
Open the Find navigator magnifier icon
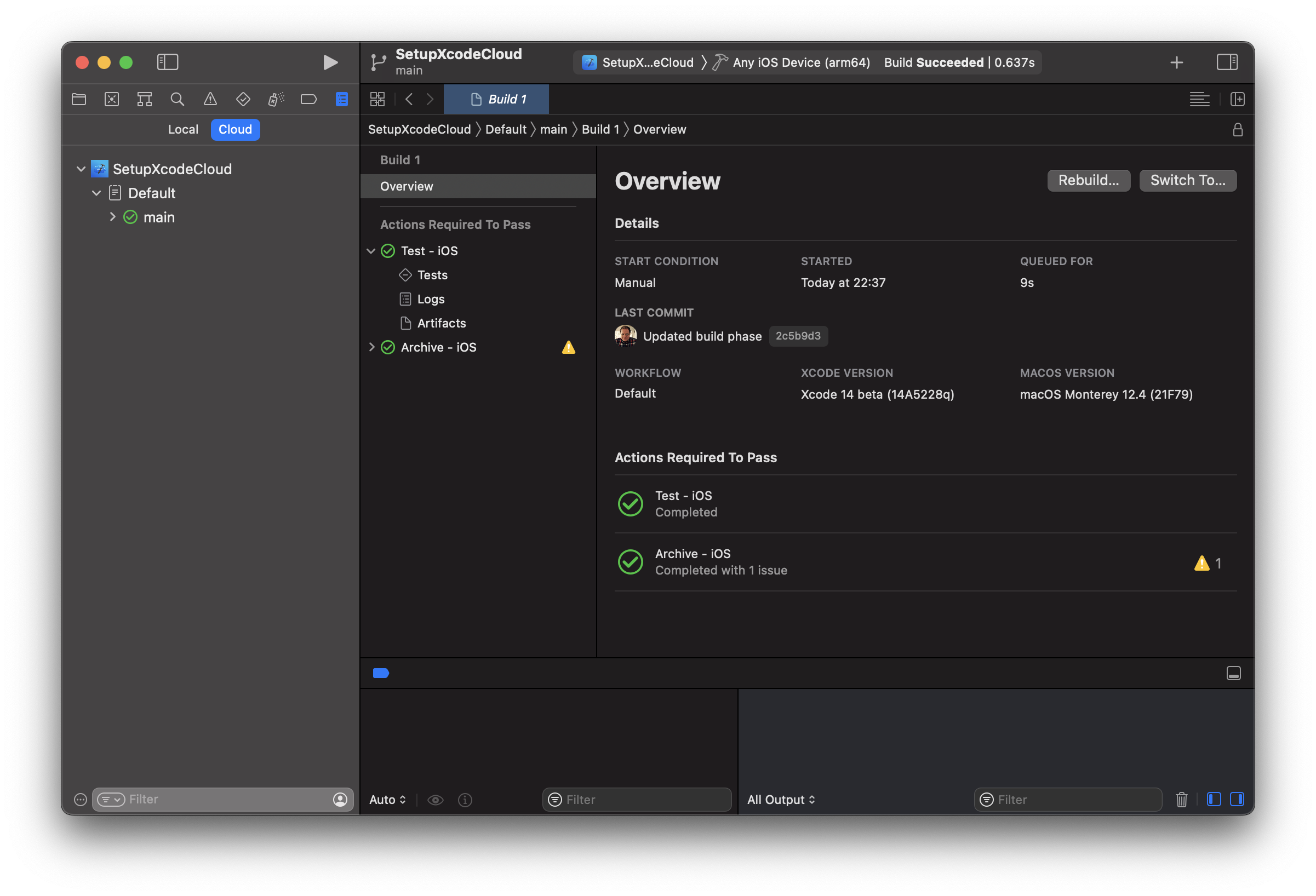pos(178,100)
